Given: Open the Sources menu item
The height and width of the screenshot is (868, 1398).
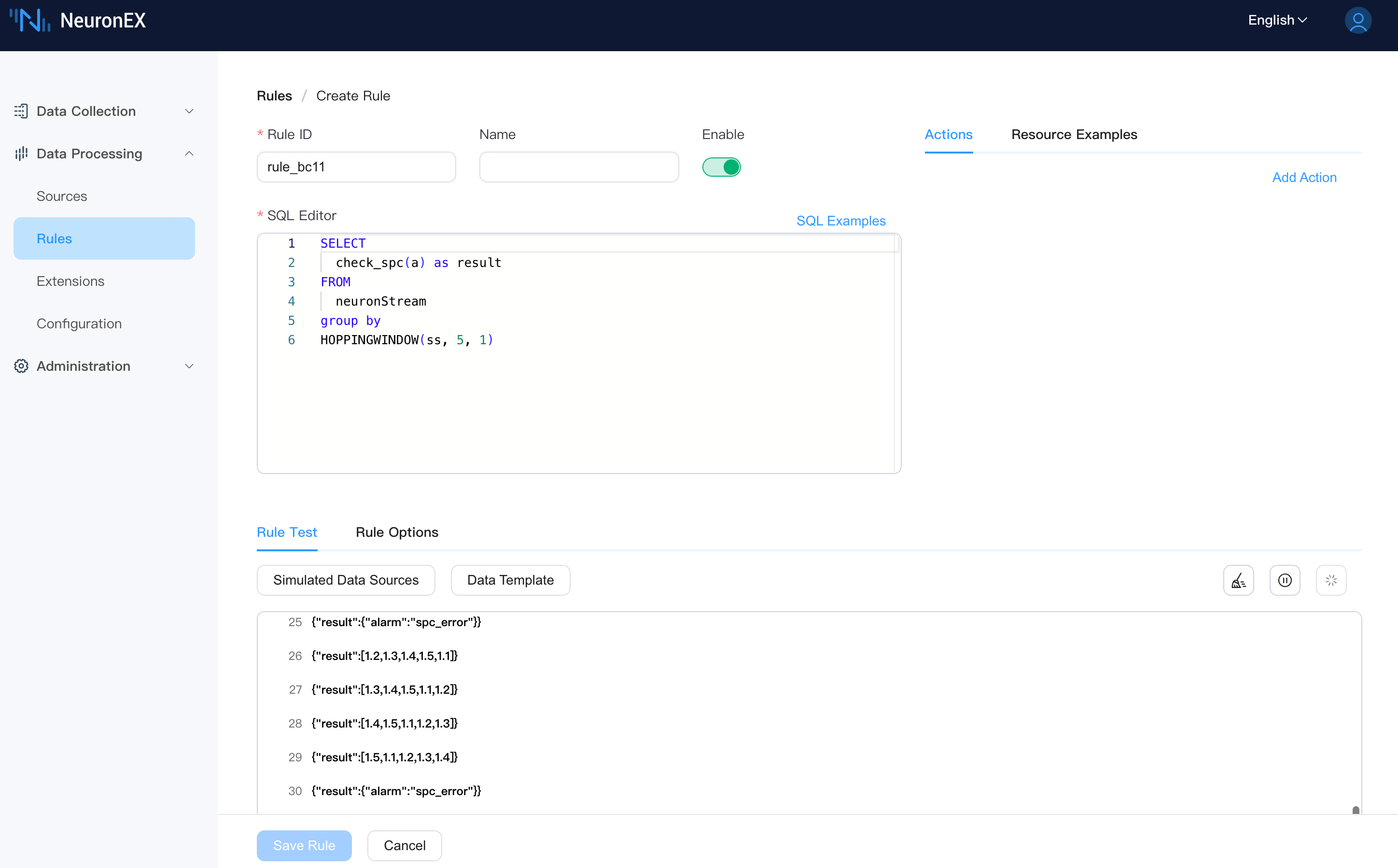Looking at the screenshot, I should (x=62, y=196).
